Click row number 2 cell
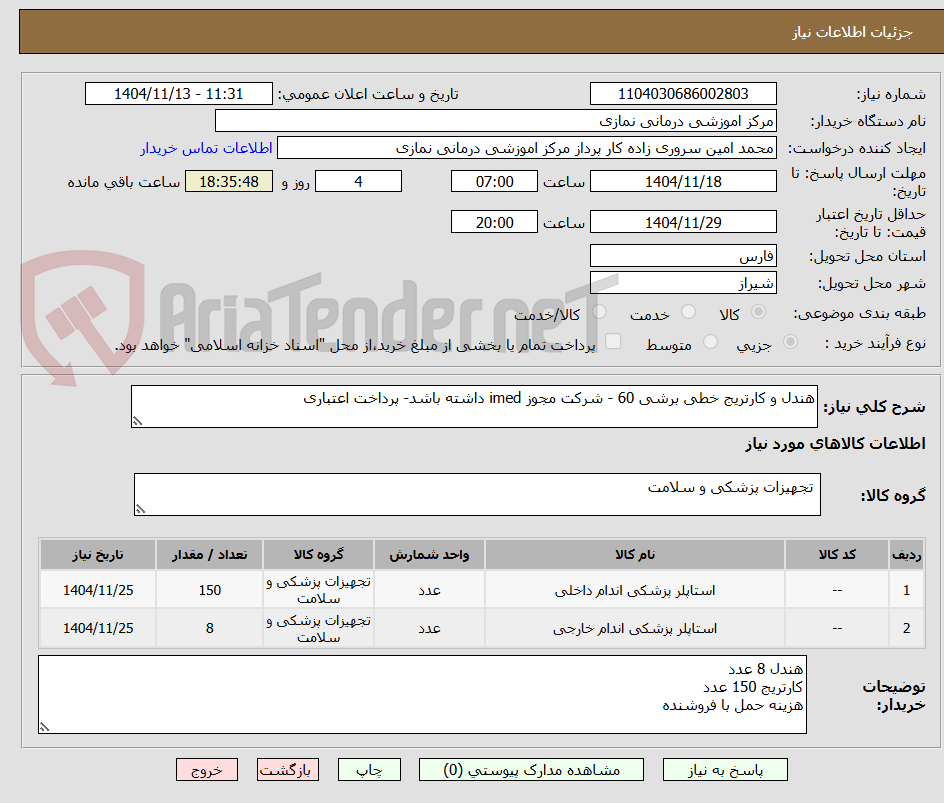 (x=907, y=628)
